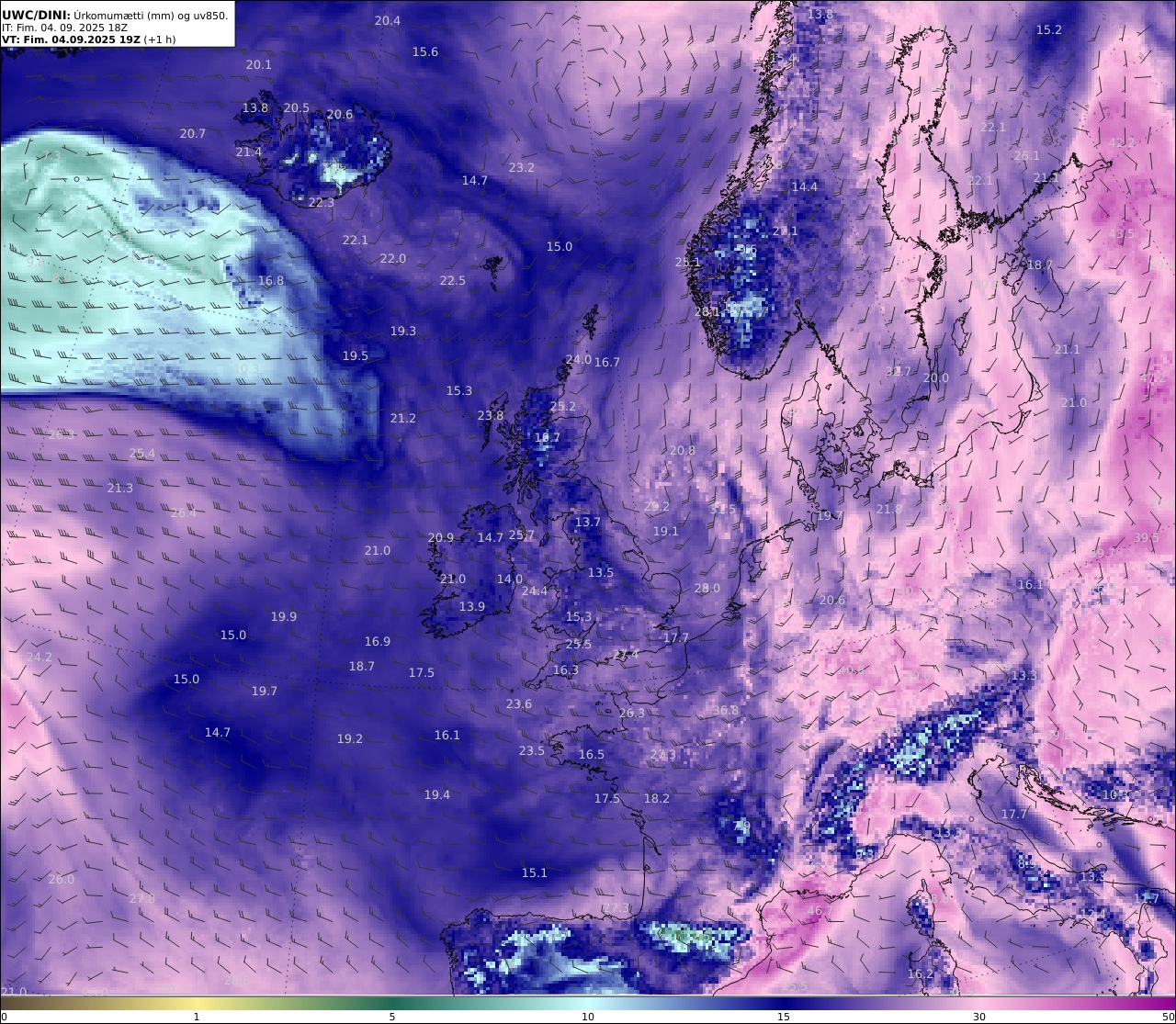Pick the 31.5 value label

pos(724,509)
